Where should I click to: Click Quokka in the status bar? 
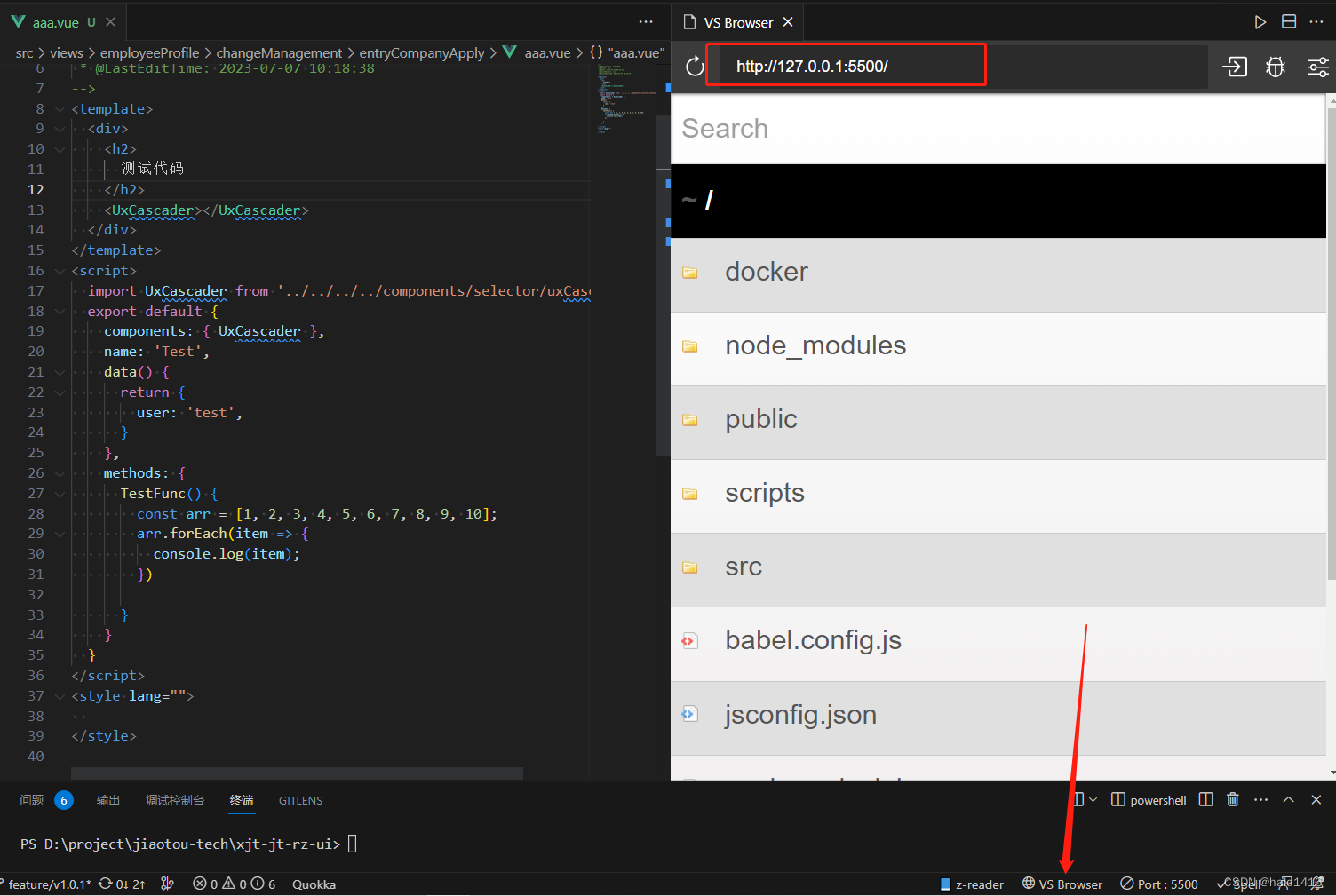click(314, 884)
